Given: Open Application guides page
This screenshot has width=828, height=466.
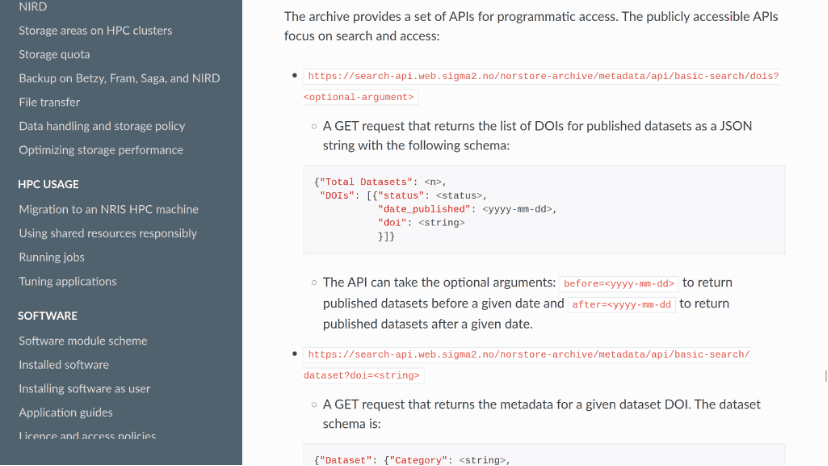Looking at the screenshot, I should click(66, 413).
